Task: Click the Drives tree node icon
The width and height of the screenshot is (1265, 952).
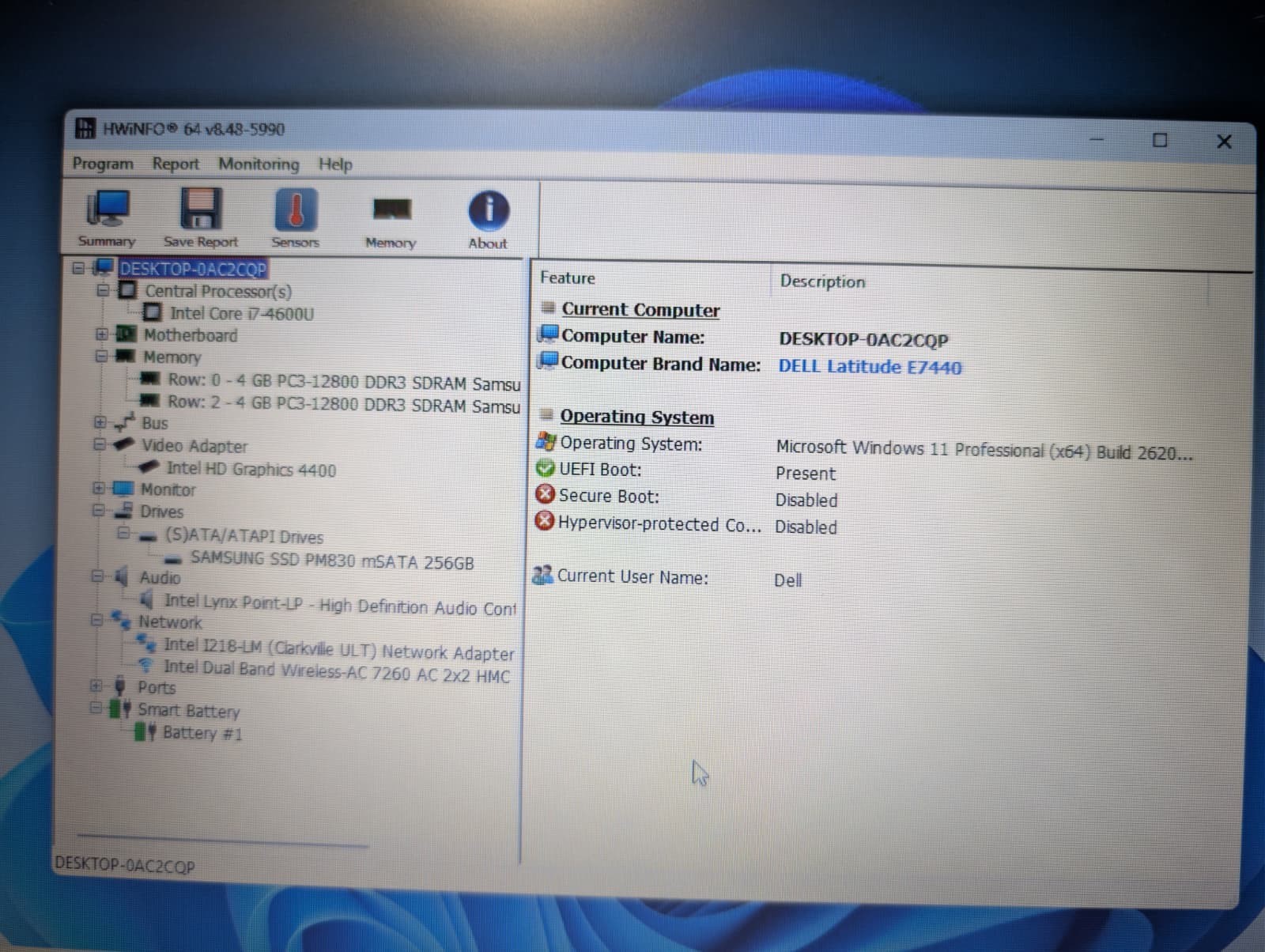Action: [123, 510]
